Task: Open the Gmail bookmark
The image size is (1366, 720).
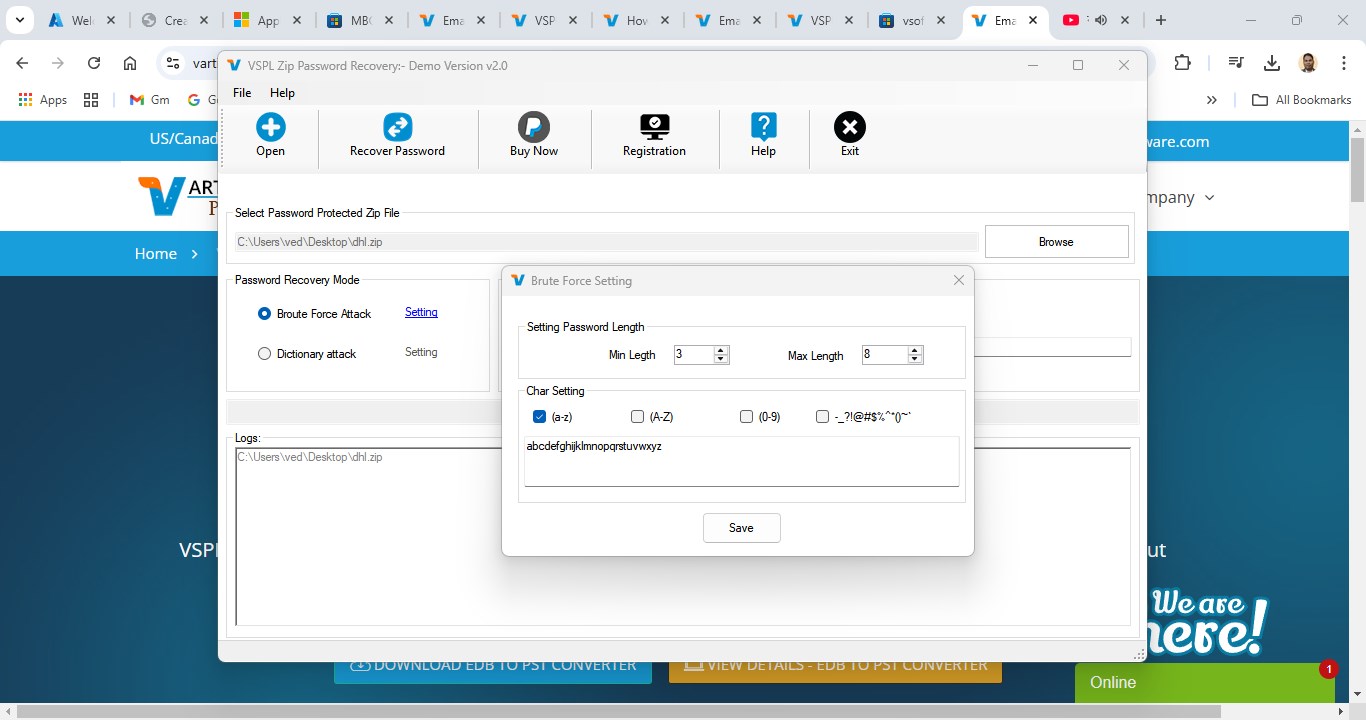Action: point(150,100)
